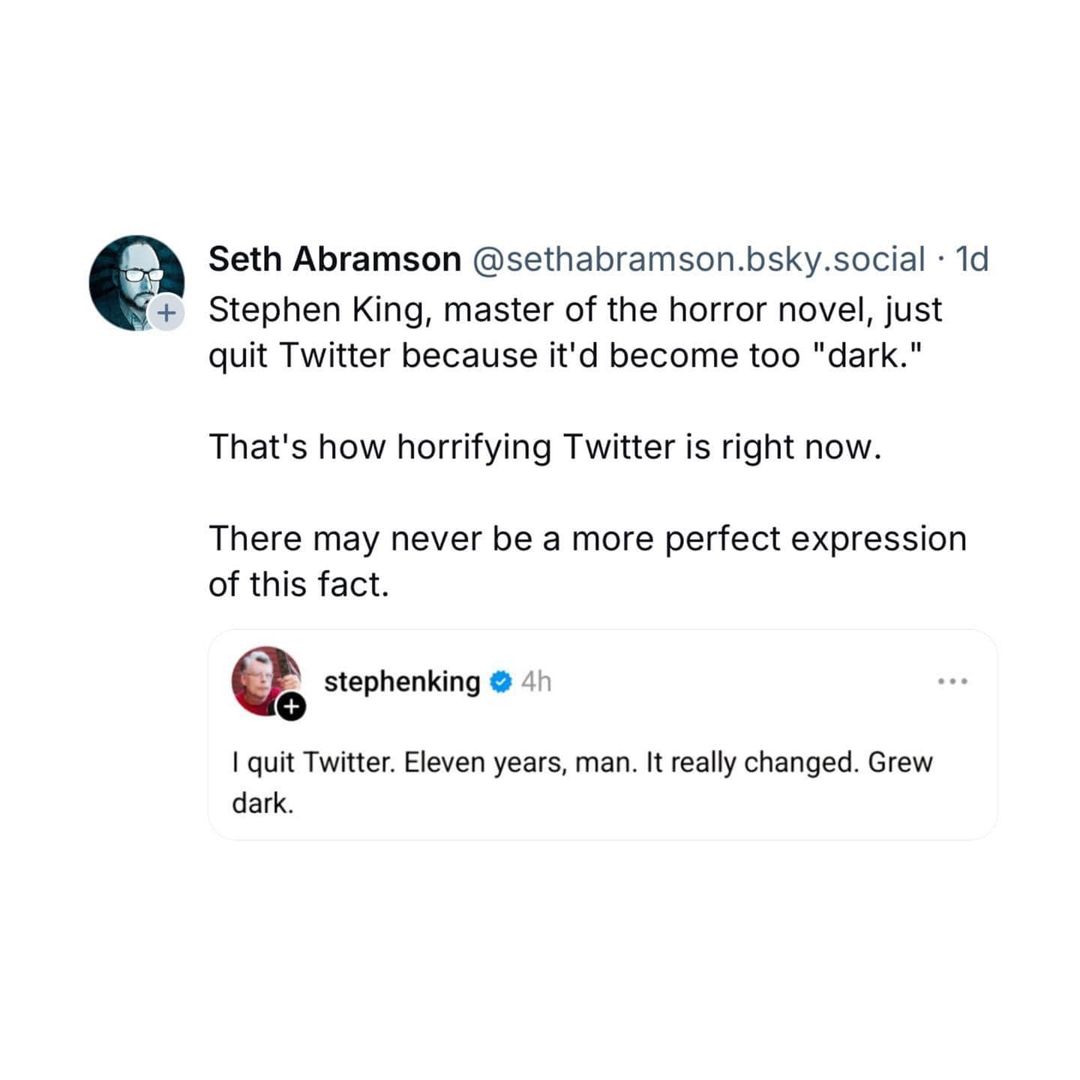
Task: Open the three-dot menu on the quoted post
Action: pos(952,681)
